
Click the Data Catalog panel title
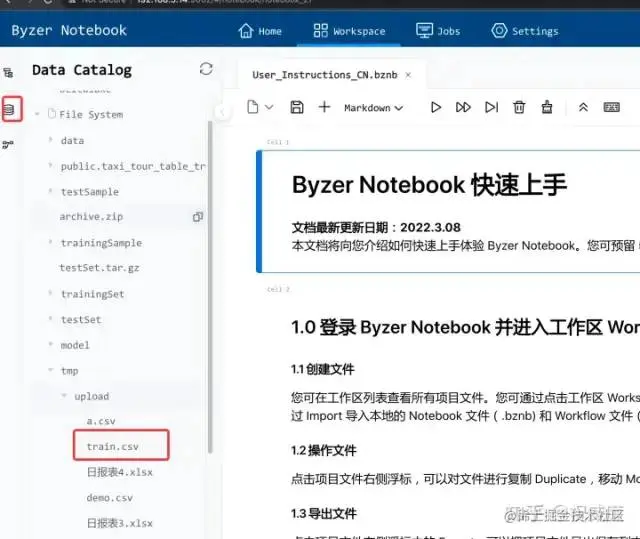pyautogui.click(x=82, y=70)
